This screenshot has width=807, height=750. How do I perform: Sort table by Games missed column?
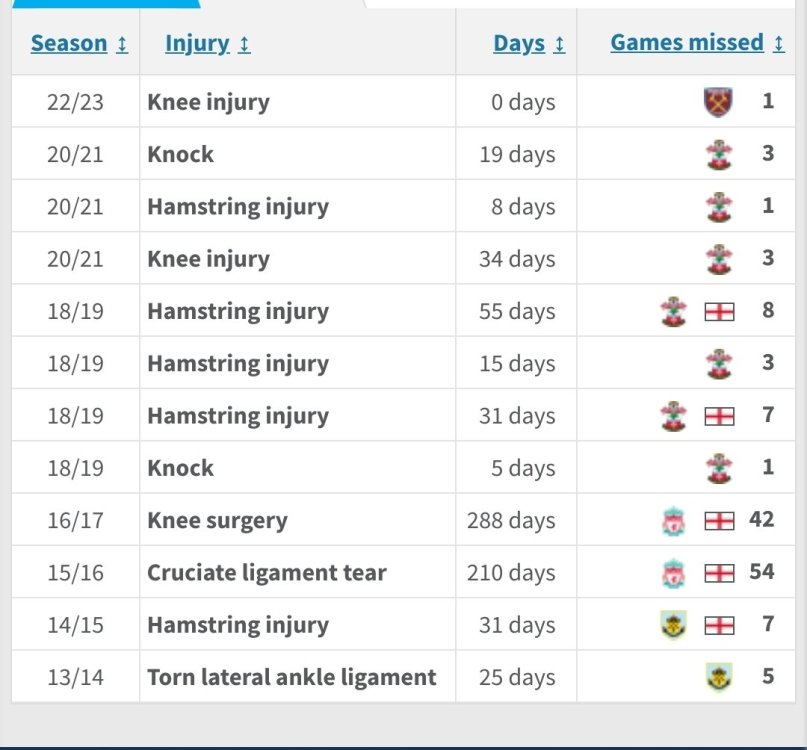686,43
